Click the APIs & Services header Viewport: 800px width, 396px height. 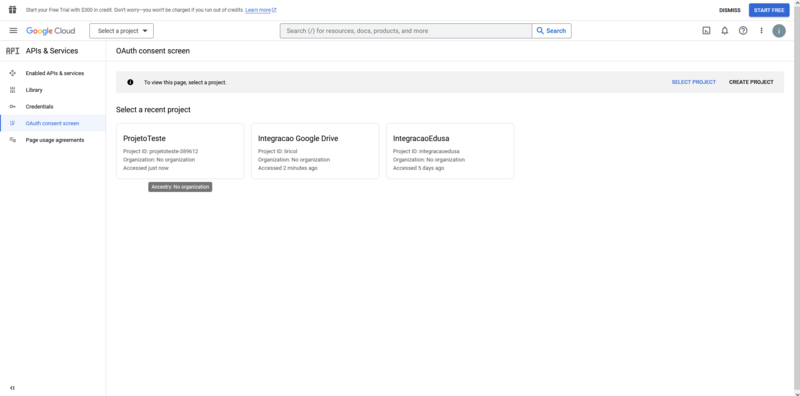[52, 51]
